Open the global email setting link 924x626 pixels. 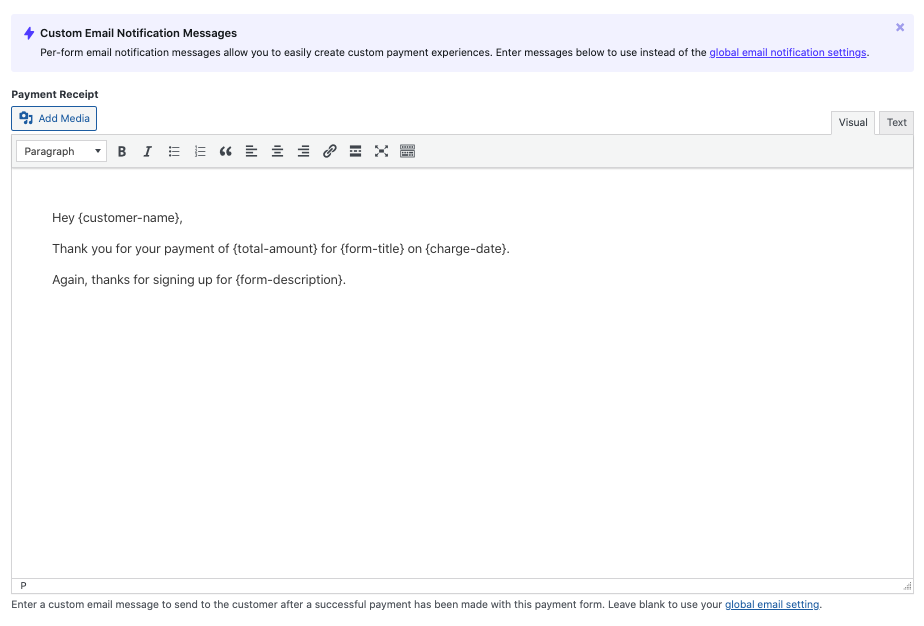(x=772, y=605)
